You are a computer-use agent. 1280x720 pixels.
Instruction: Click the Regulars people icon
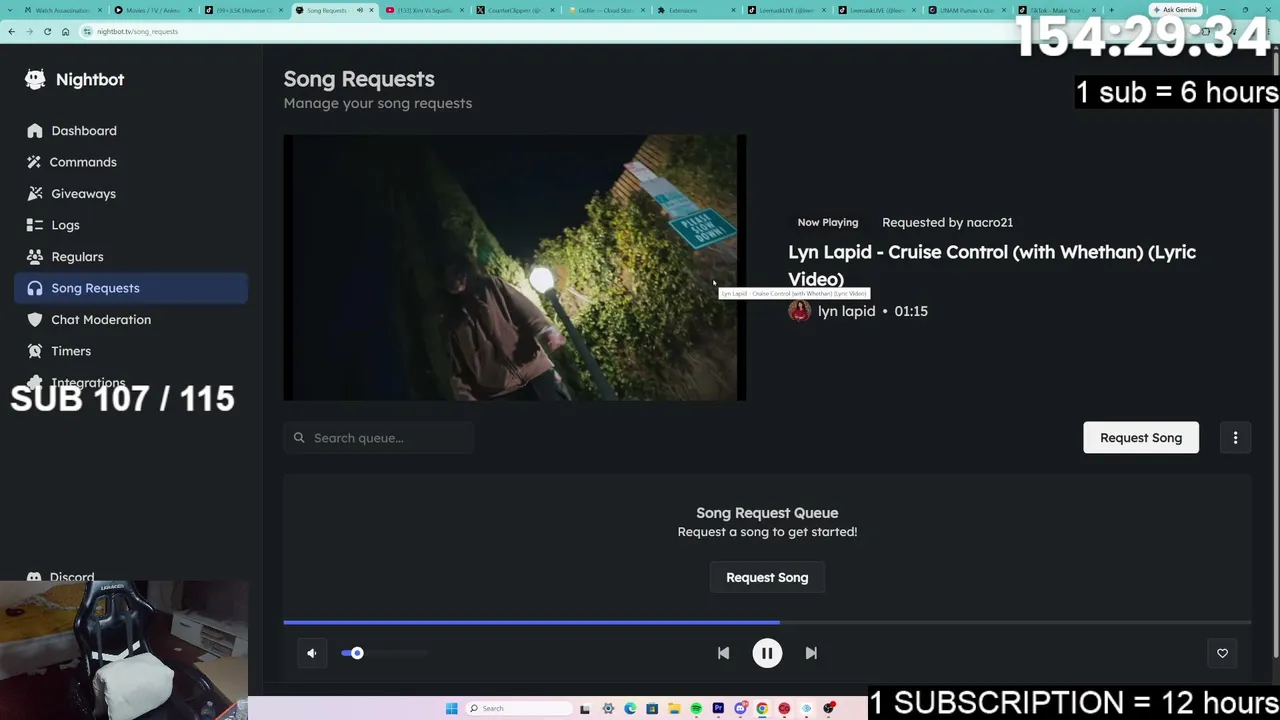[x=35, y=257]
